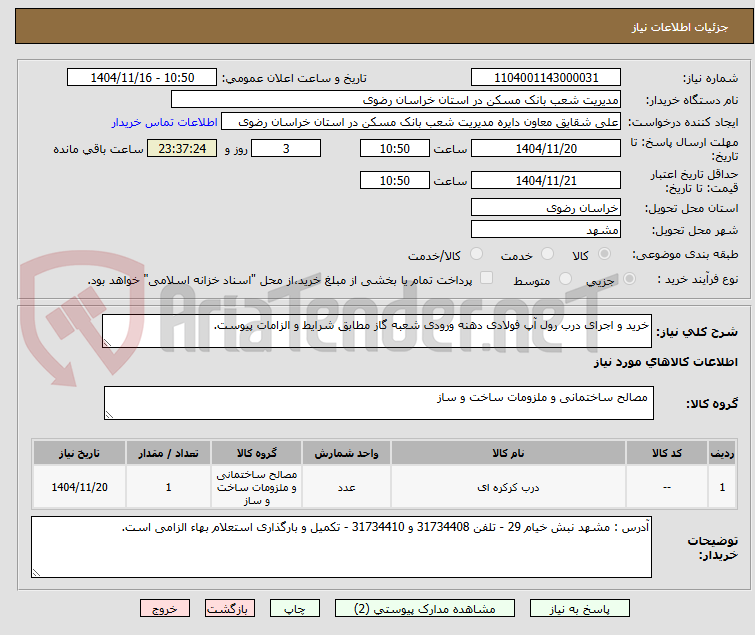The width and height of the screenshot is (755, 635).
Task: Select the متوسط purchase type radio
Action: tap(565, 279)
